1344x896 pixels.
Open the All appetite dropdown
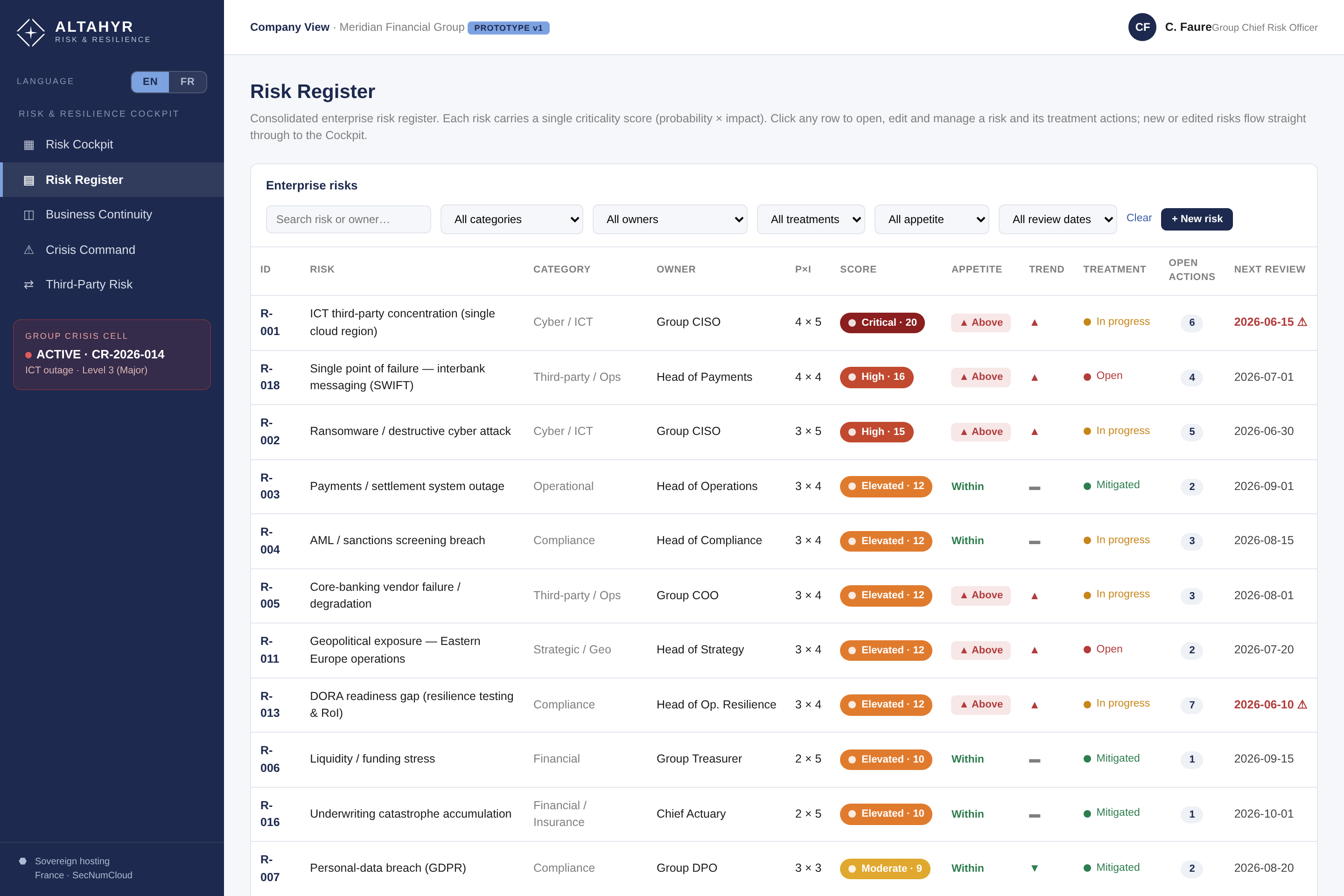[931, 219]
